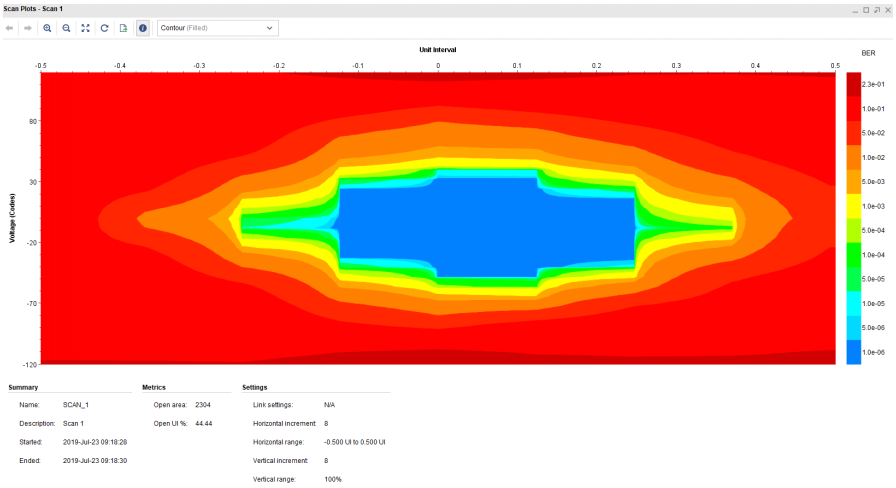
Task: Click the 5.0e-02 BER legend label
Action: 873,133
